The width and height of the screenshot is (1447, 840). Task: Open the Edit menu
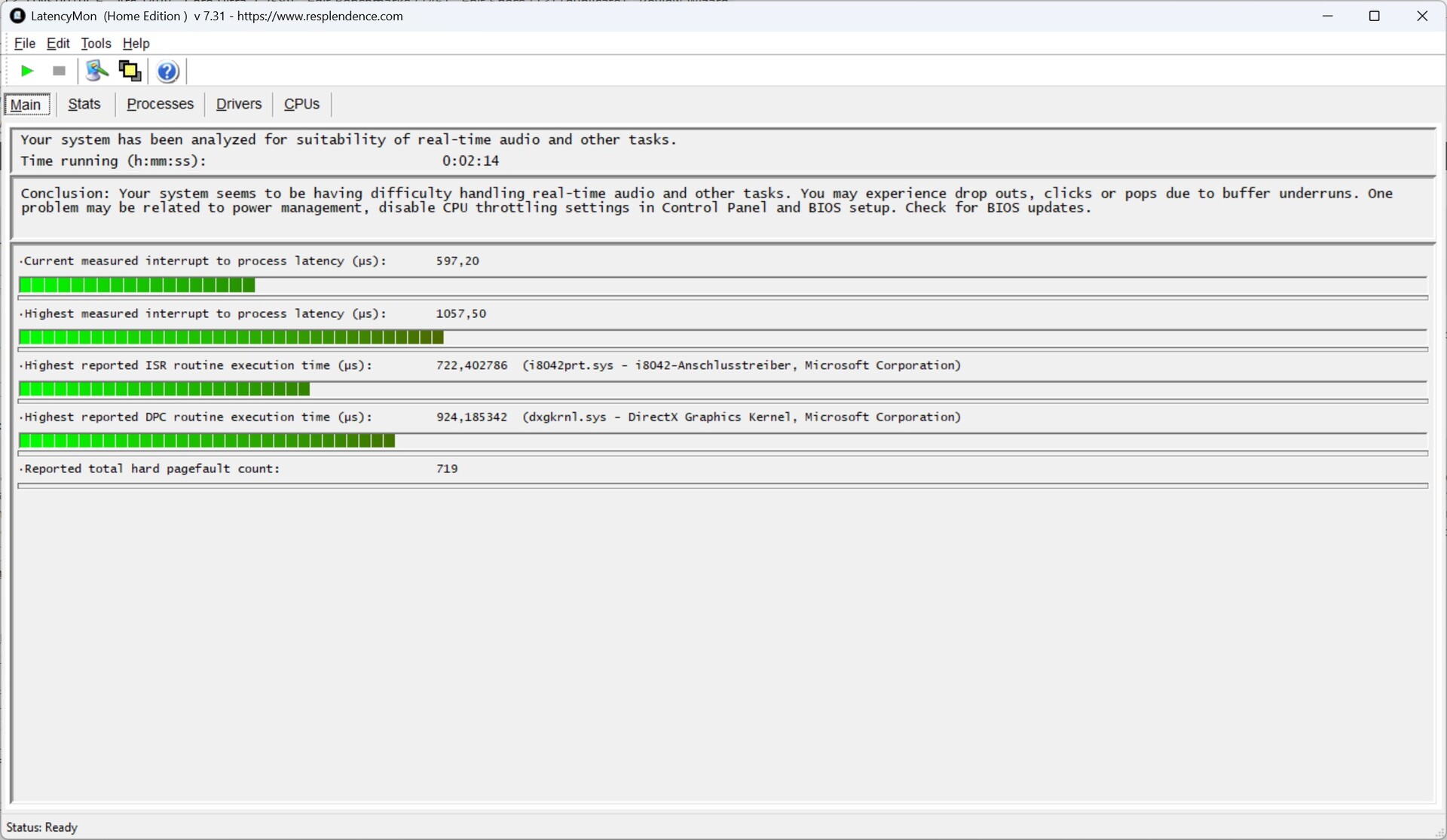coord(58,44)
